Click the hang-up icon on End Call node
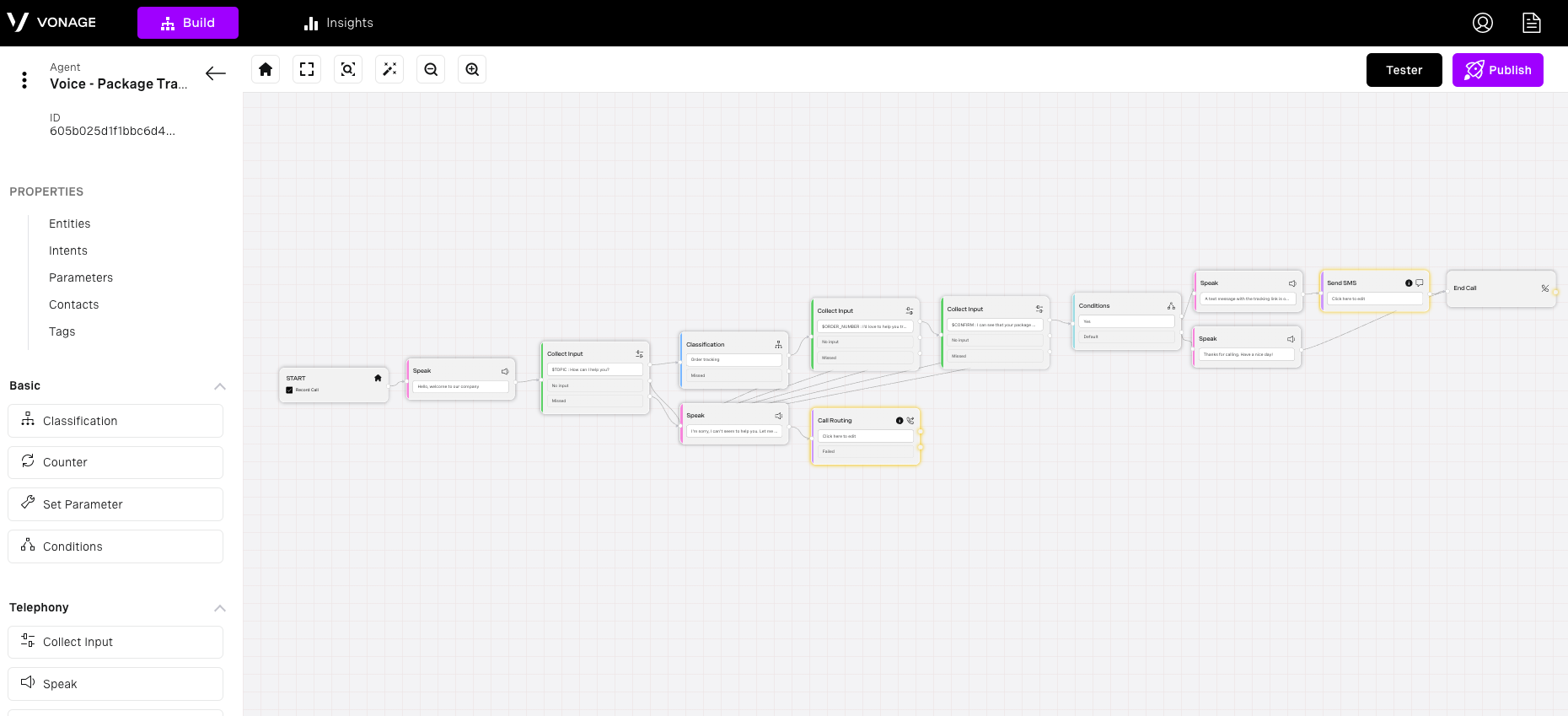The width and height of the screenshot is (1568, 716). click(x=1545, y=288)
